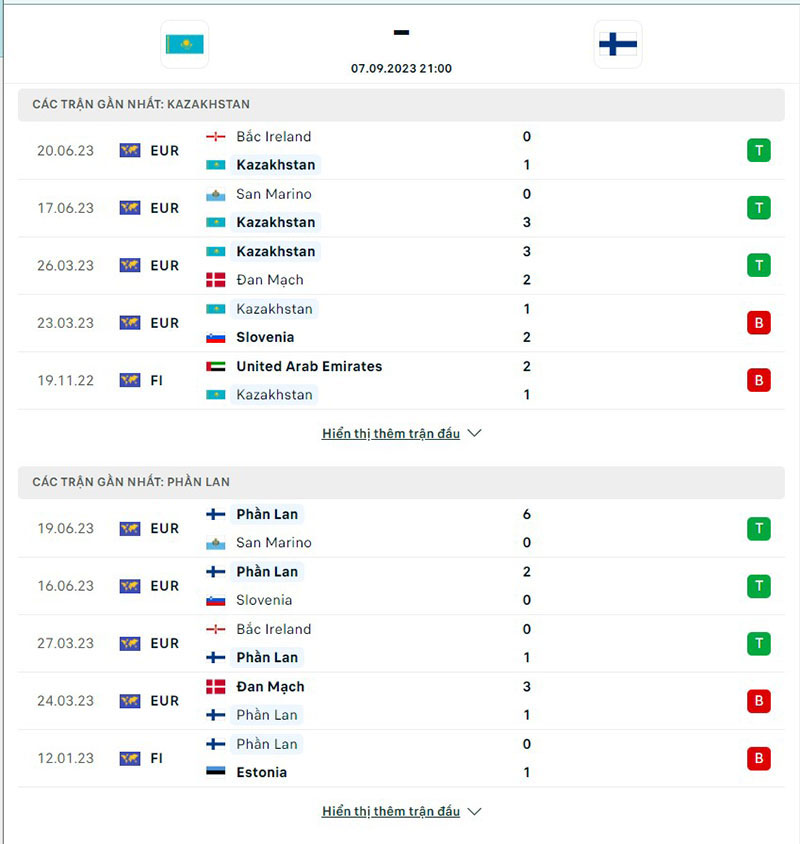The height and width of the screenshot is (844, 800).
Task: Click the Estonia flag icon
Action: [x=215, y=772]
